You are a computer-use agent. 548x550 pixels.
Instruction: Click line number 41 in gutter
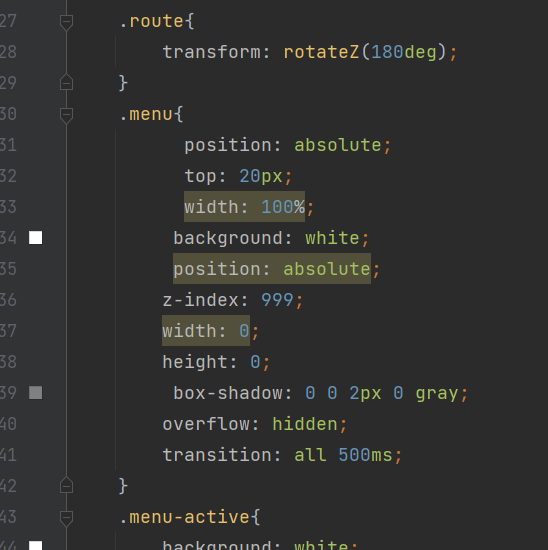tap(8, 455)
